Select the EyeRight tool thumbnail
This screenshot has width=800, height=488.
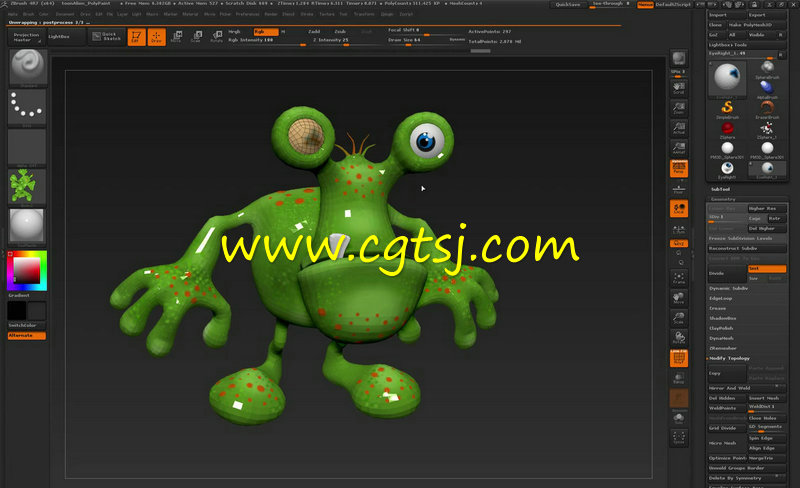coord(727,169)
